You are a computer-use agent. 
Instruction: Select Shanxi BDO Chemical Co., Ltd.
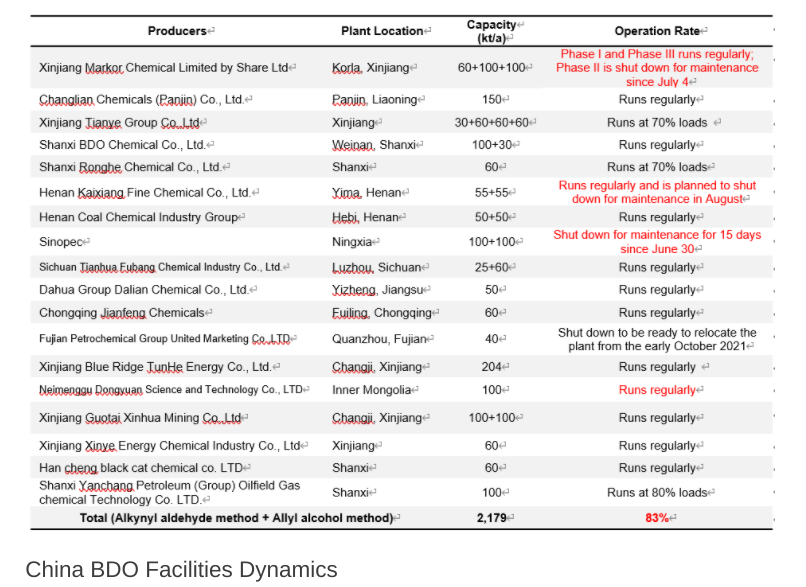tap(122, 145)
